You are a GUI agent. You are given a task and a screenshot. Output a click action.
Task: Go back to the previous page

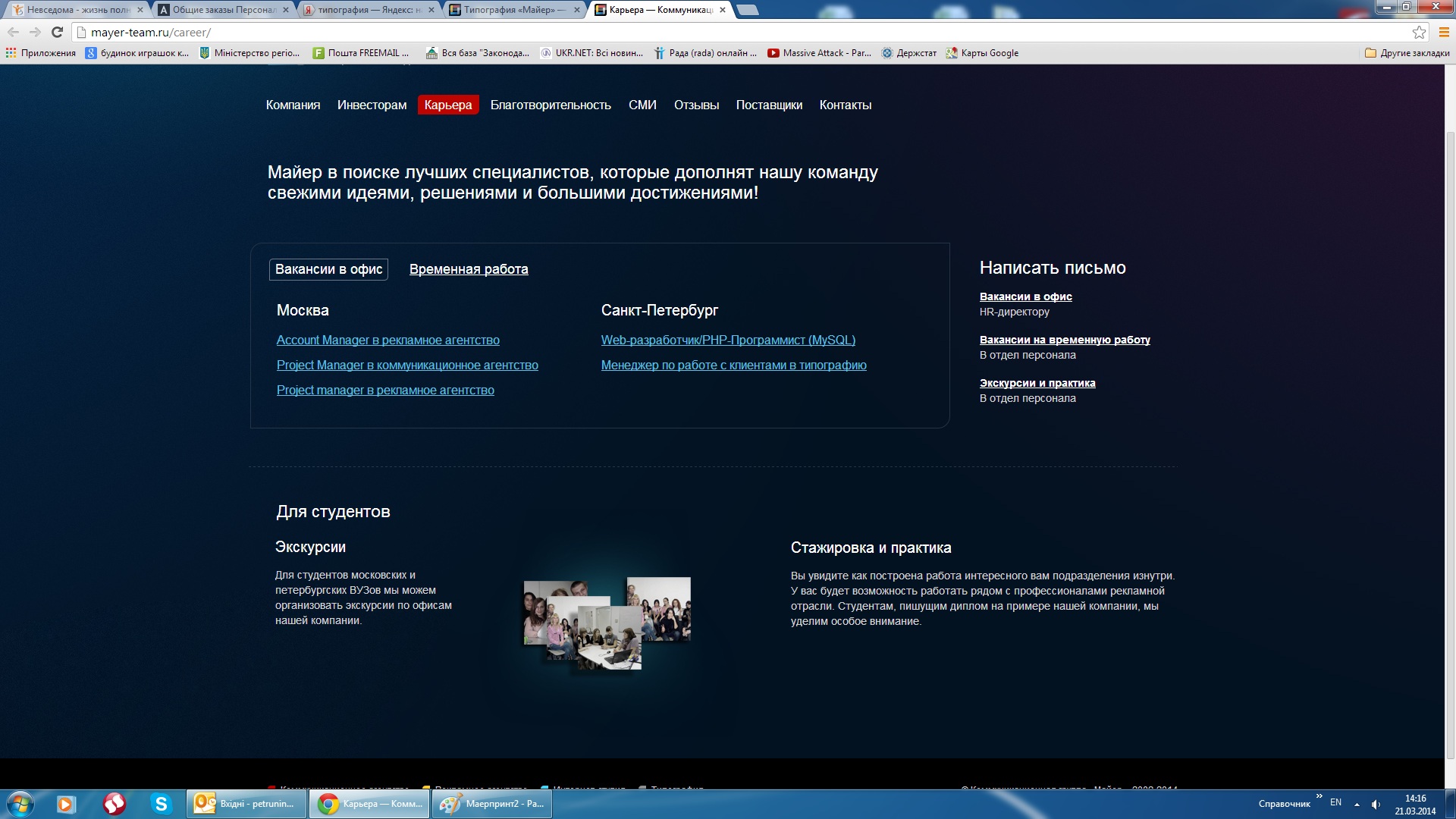[13, 32]
